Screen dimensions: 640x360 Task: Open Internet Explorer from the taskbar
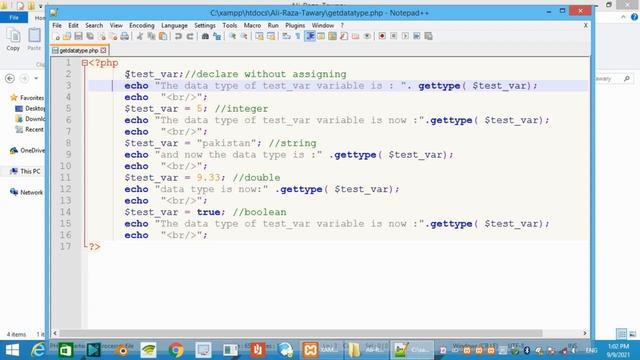[x=38, y=350]
